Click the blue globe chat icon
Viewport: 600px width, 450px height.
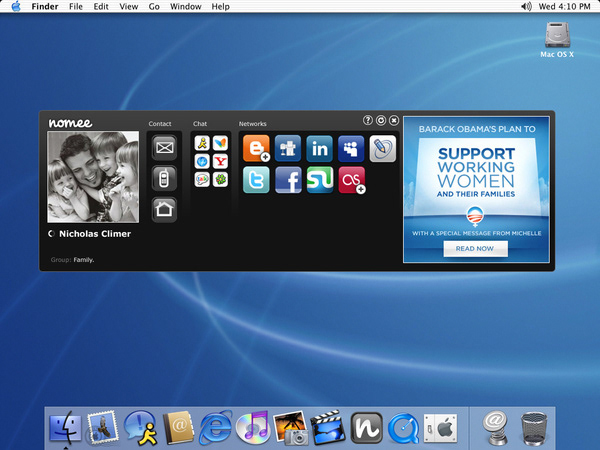202,161
